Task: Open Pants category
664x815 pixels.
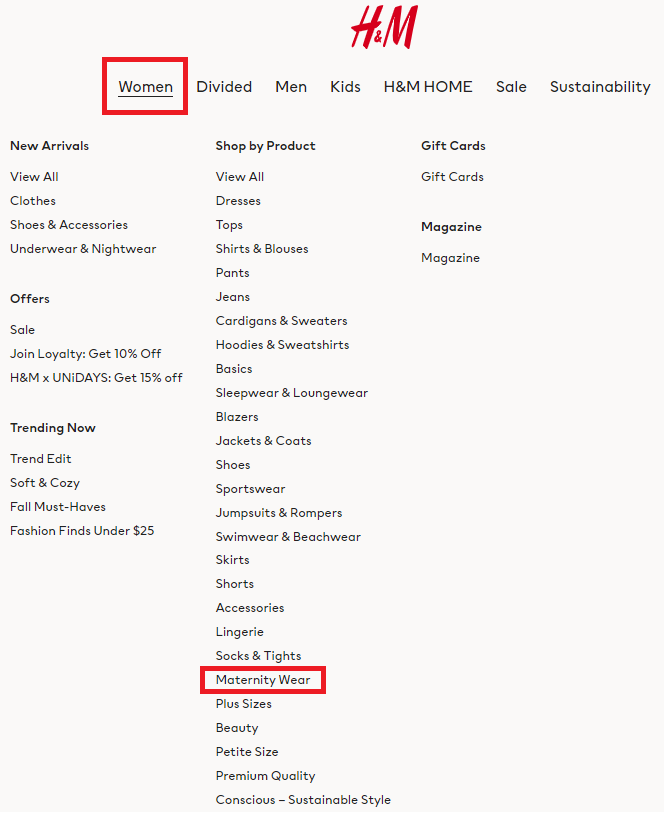Action: [232, 273]
